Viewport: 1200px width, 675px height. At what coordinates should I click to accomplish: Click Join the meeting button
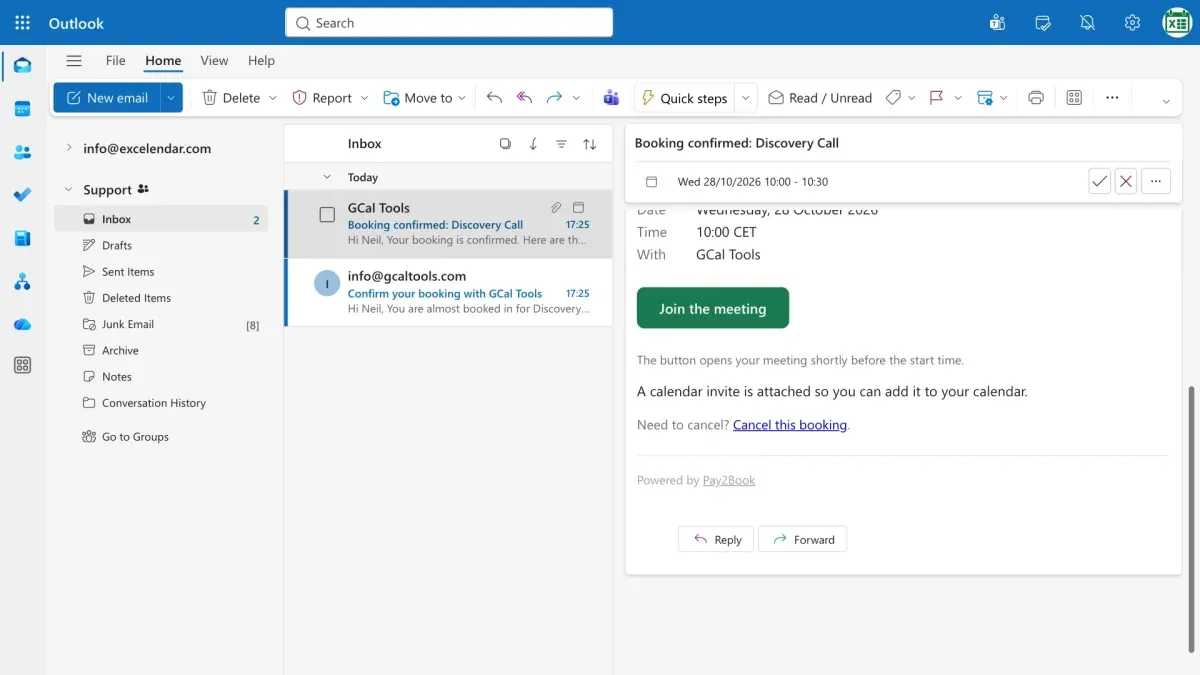pos(713,308)
